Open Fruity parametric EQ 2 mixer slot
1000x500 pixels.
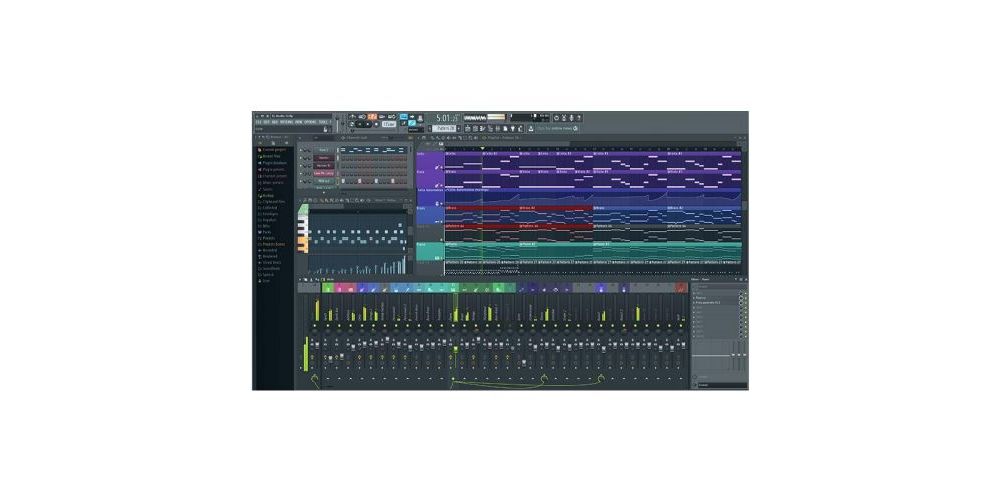tap(708, 303)
